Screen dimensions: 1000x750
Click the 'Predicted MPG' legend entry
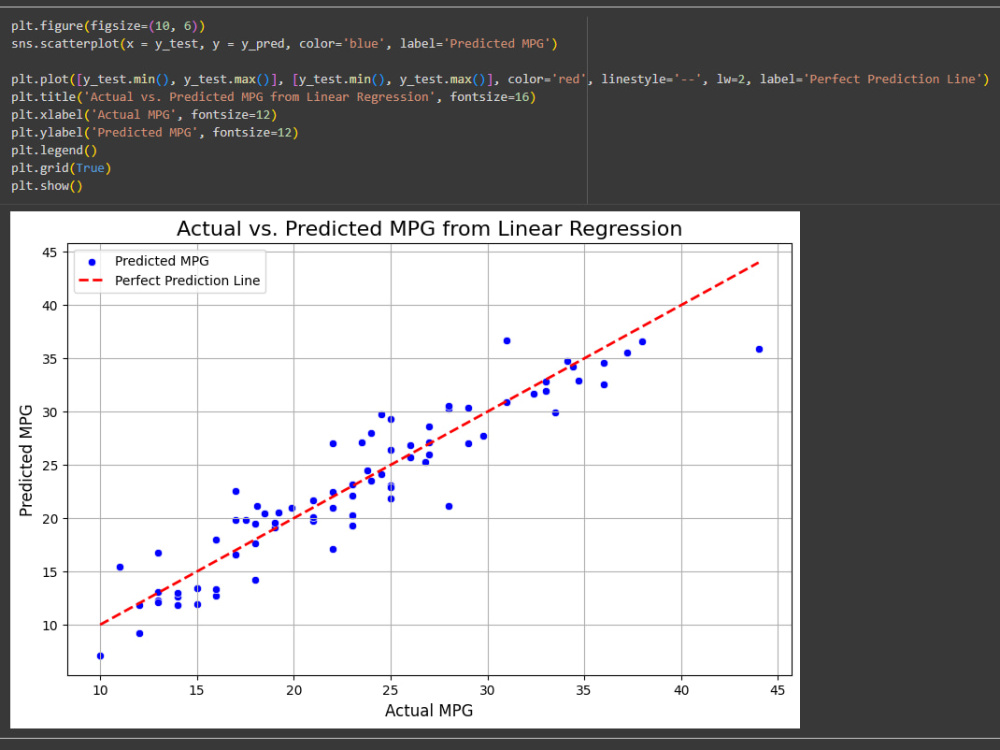162,261
